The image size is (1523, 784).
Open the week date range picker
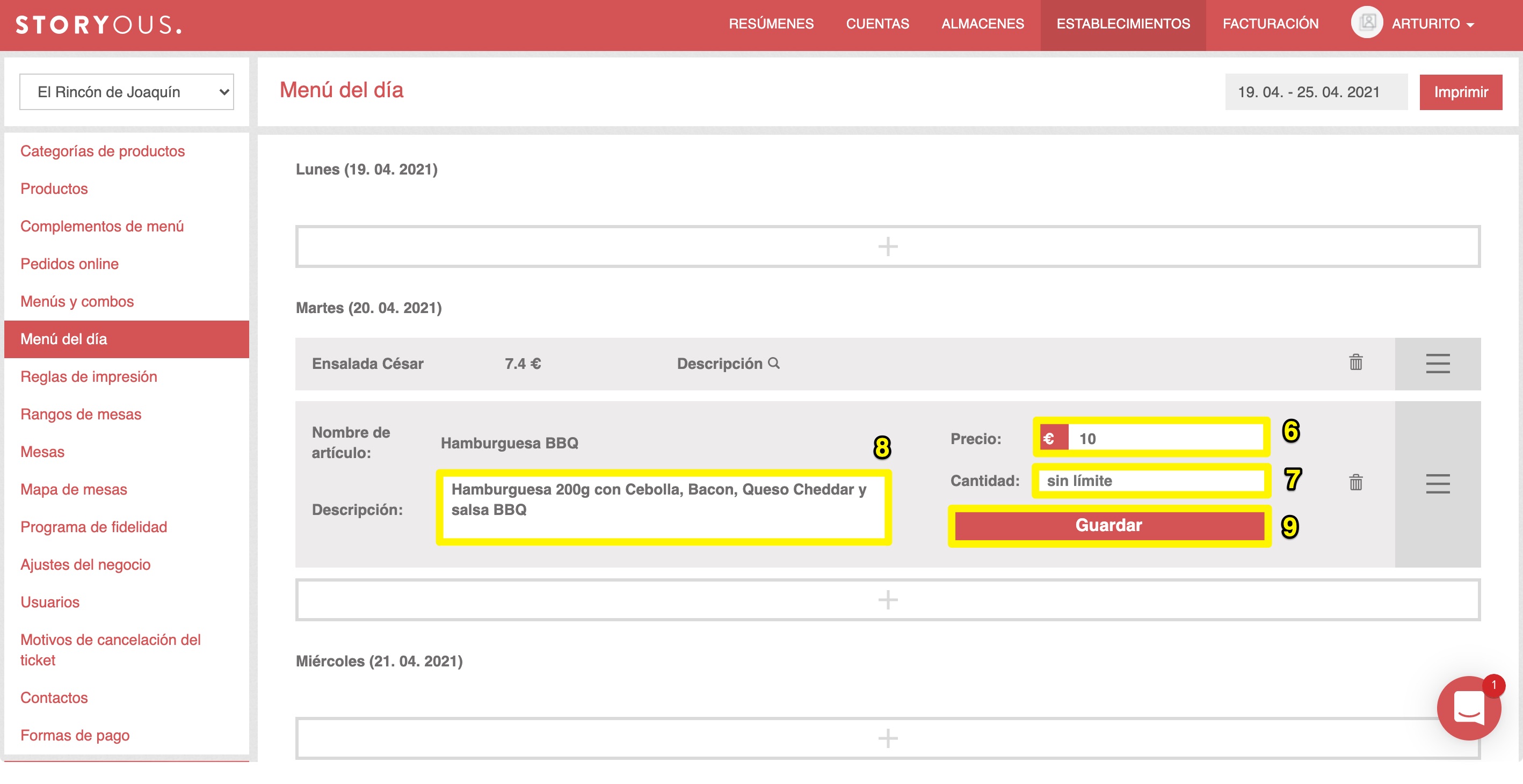pos(1316,92)
